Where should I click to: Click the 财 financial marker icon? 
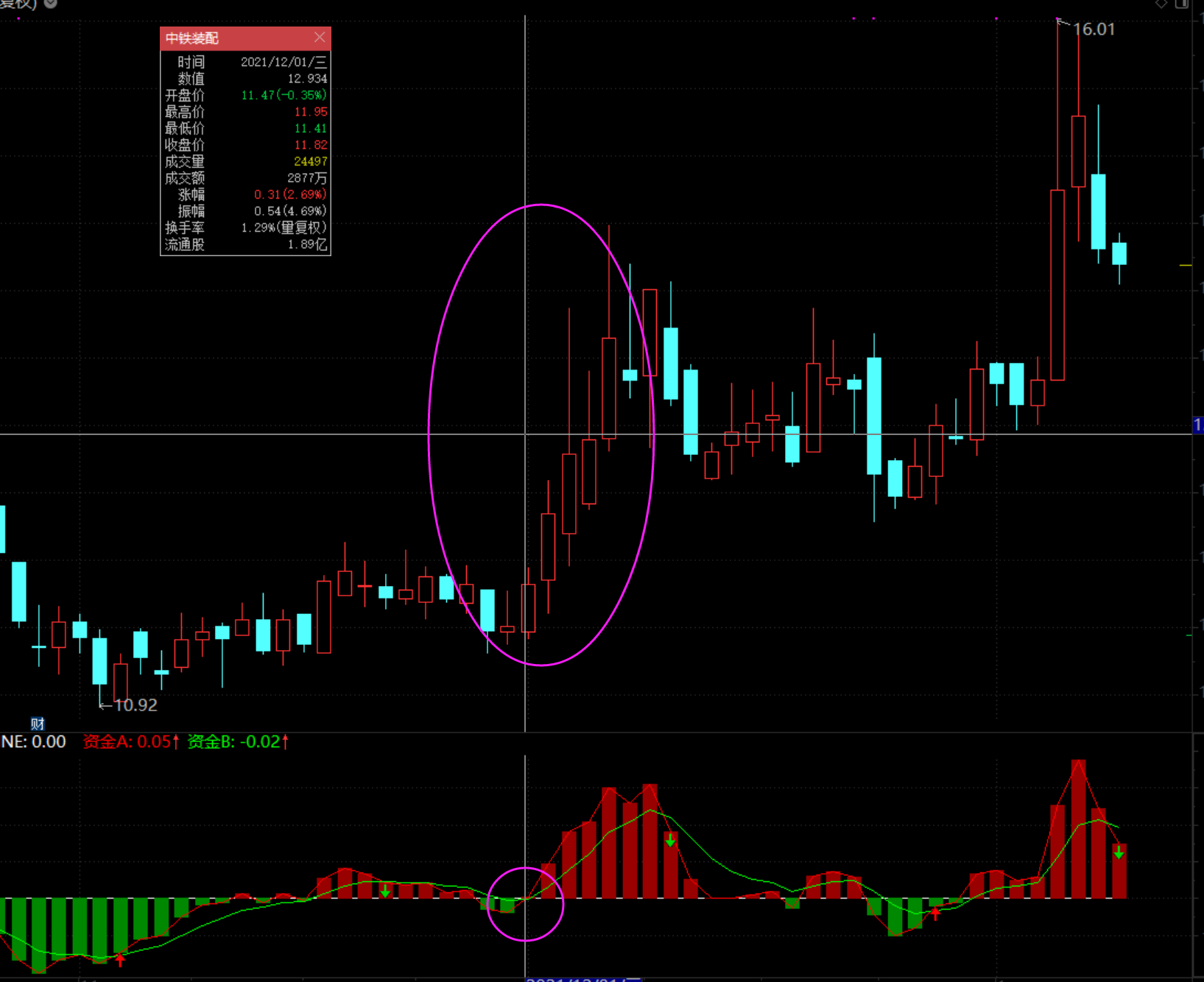[x=38, y=724]
